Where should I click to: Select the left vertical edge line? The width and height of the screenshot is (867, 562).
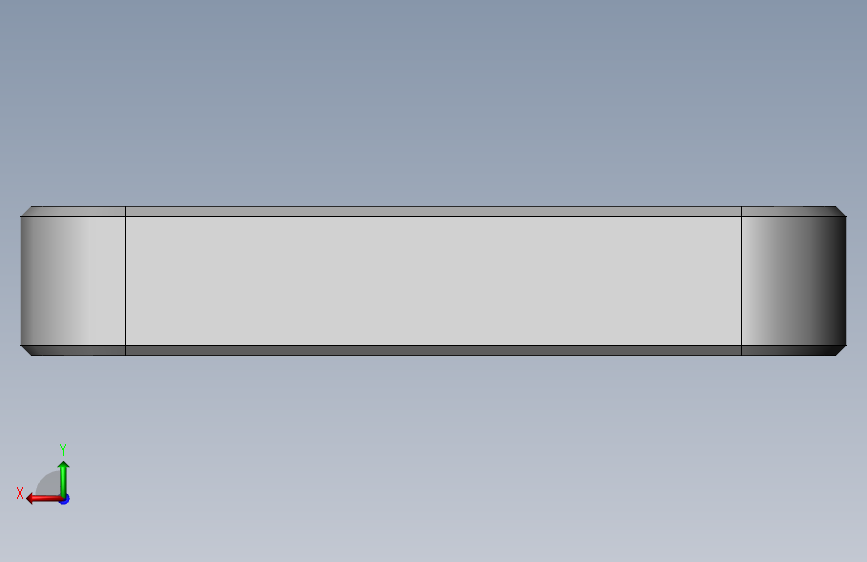126,281
